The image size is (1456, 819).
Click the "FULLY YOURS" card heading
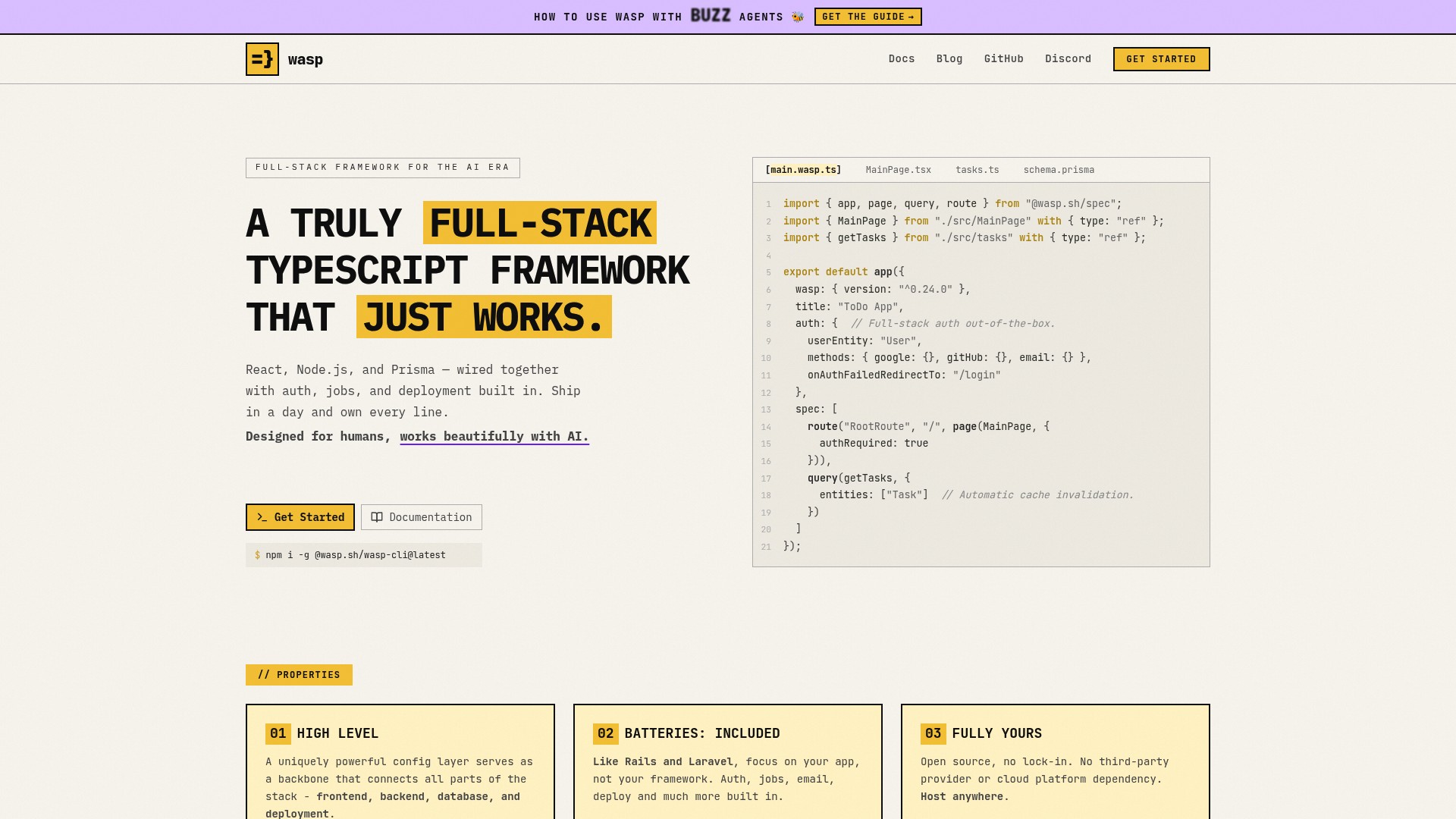[x=997, y=734]
